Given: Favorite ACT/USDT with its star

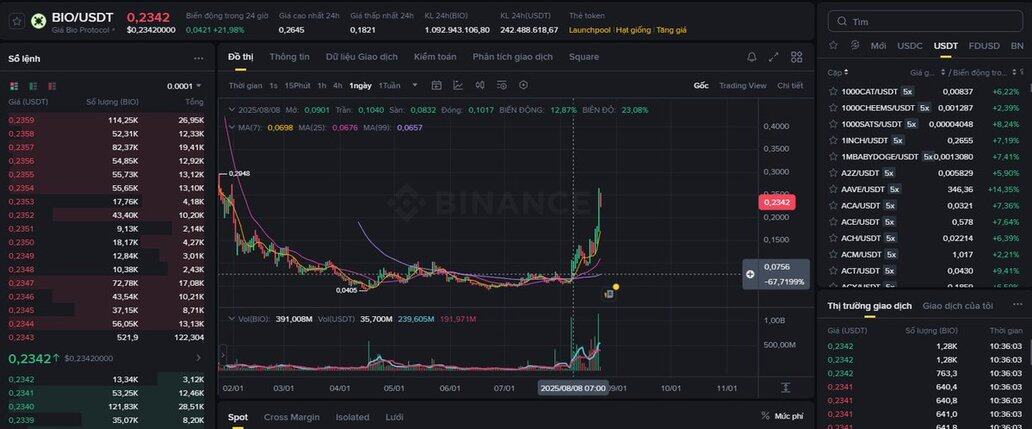Looking at the screenshot, I should pyautogui.click(x=833, y=270).
